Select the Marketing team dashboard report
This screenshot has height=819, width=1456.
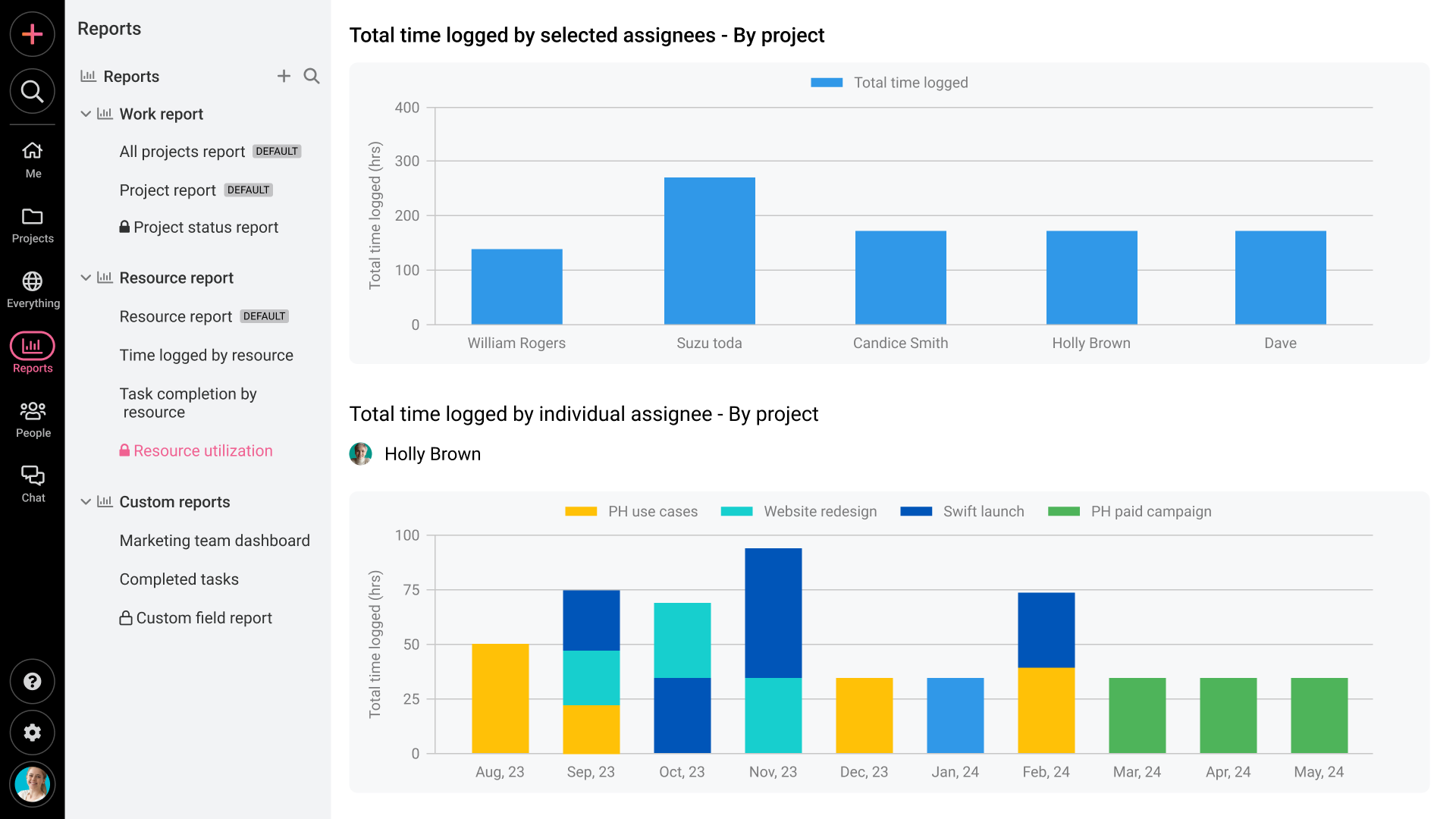(214, 540)
